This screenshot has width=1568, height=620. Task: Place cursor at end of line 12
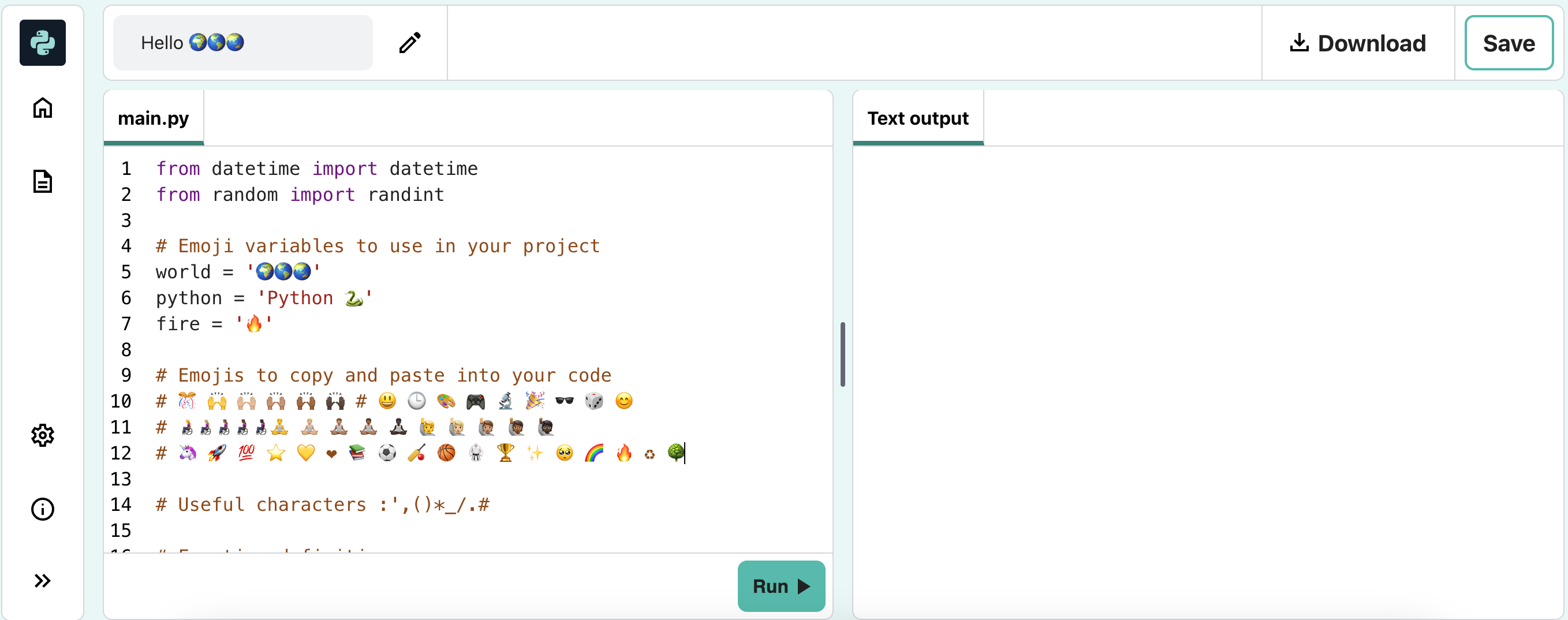(x=685, y=453)
